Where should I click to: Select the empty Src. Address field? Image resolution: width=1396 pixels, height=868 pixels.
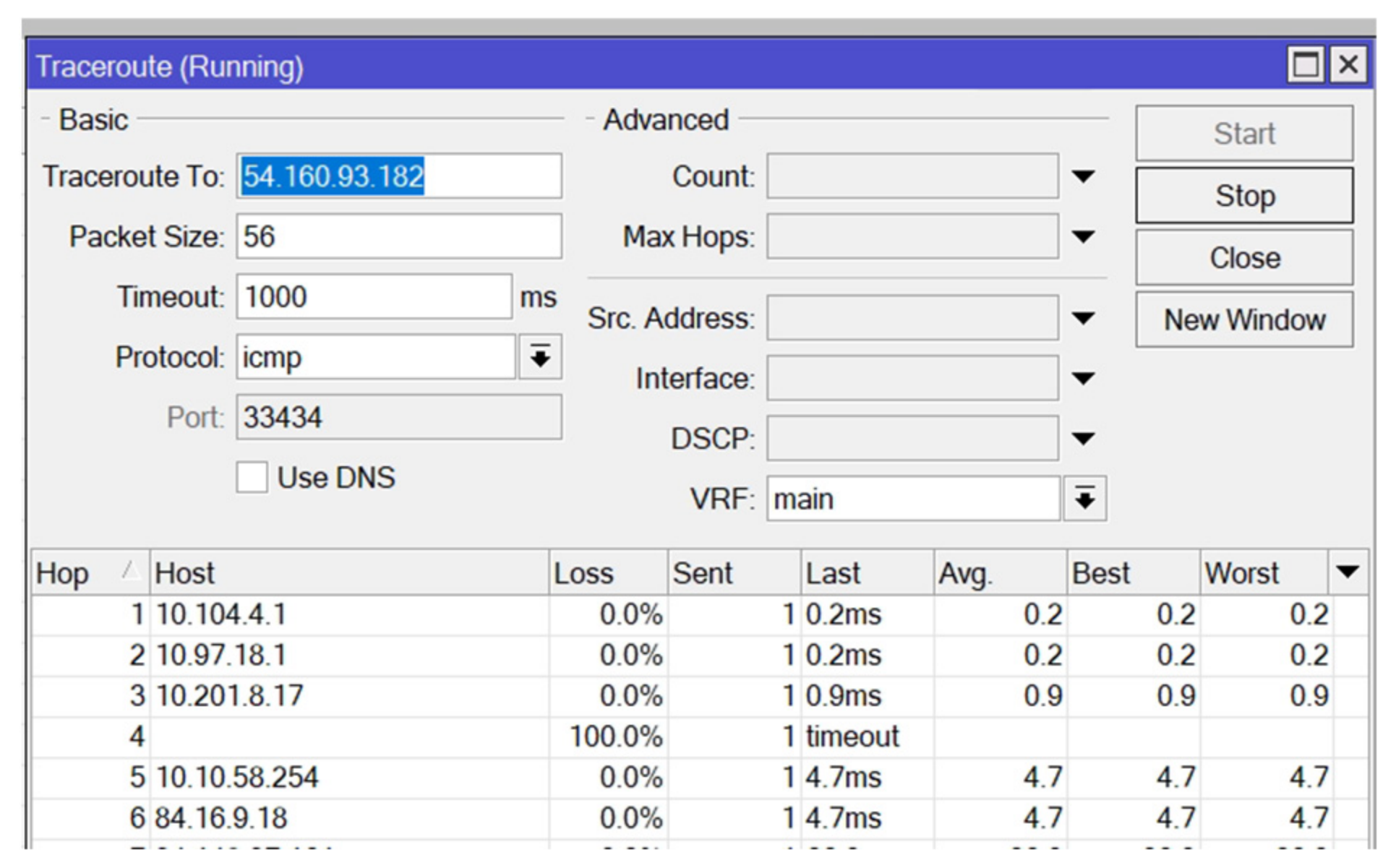pyautogui.click(x=913, y=318)
